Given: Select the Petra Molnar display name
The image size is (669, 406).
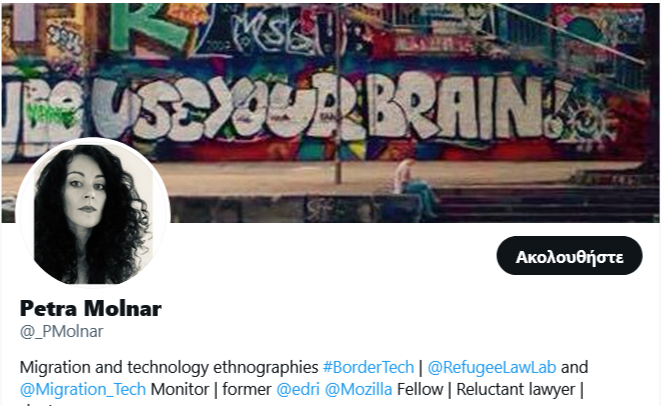Looking at the screenshot, I should click(91, 308).
